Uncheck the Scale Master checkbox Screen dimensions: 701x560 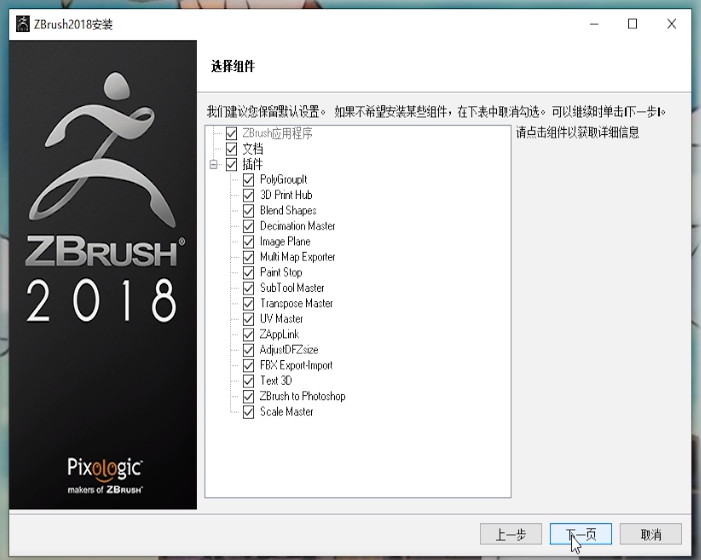click(249, 412)
